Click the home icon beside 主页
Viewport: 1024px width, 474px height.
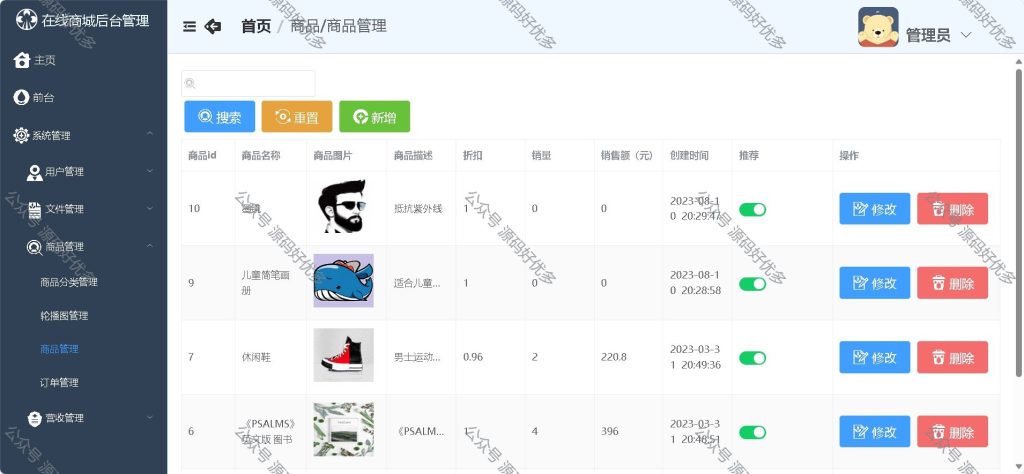click(x=22, y=60)
